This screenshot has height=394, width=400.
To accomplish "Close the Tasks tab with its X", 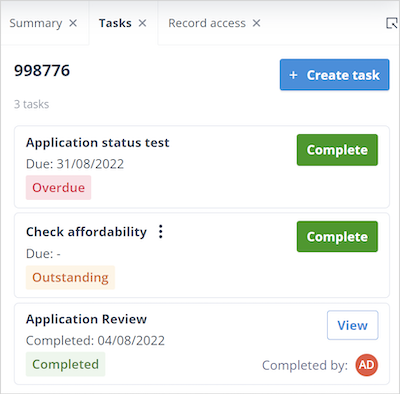I will pos(142,23).
